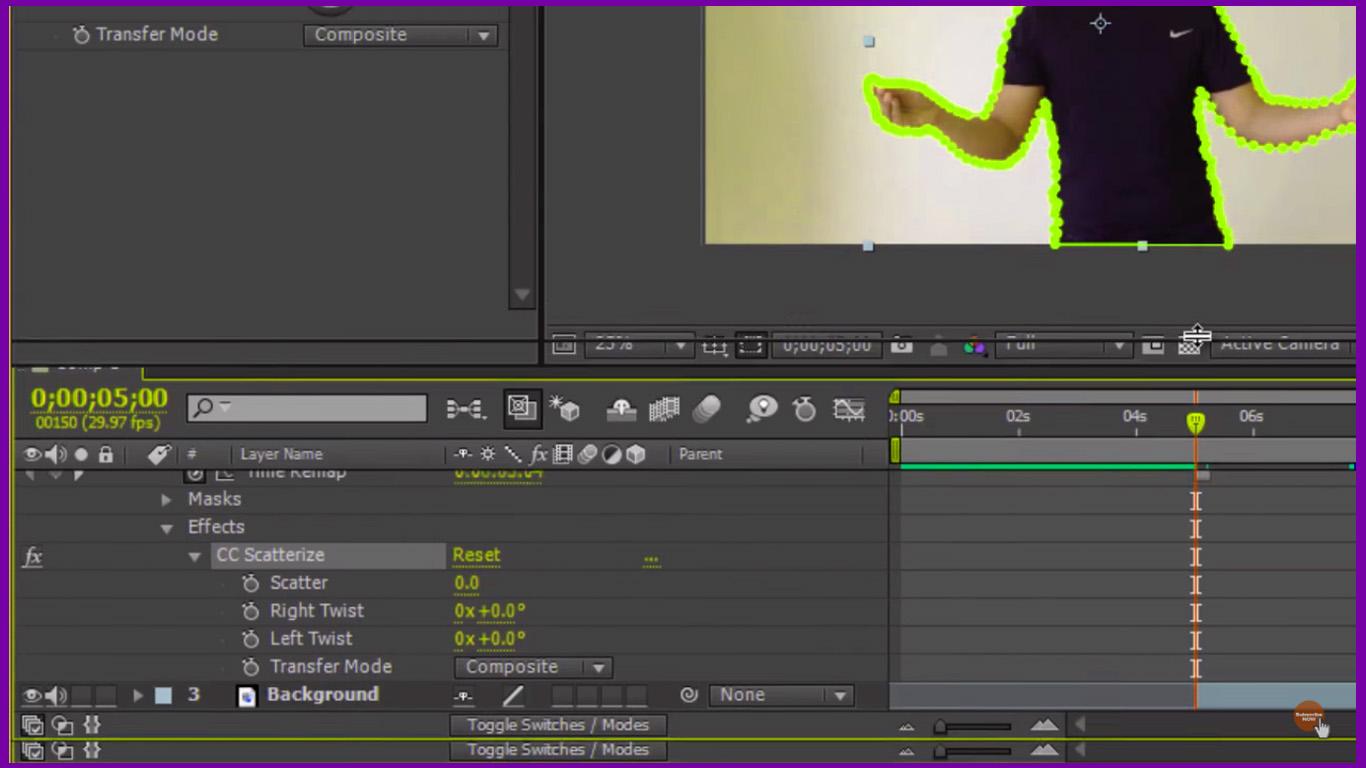1366x768 pixels.
Task: Open the Full resolution dropdown in viewer
Action: (x=1064, y=345)
